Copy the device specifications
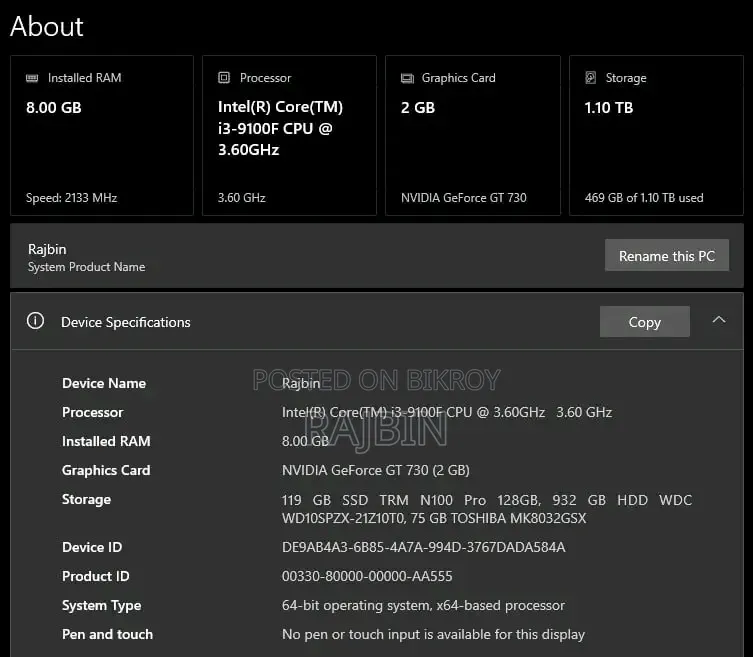 (x=644, y=321)
